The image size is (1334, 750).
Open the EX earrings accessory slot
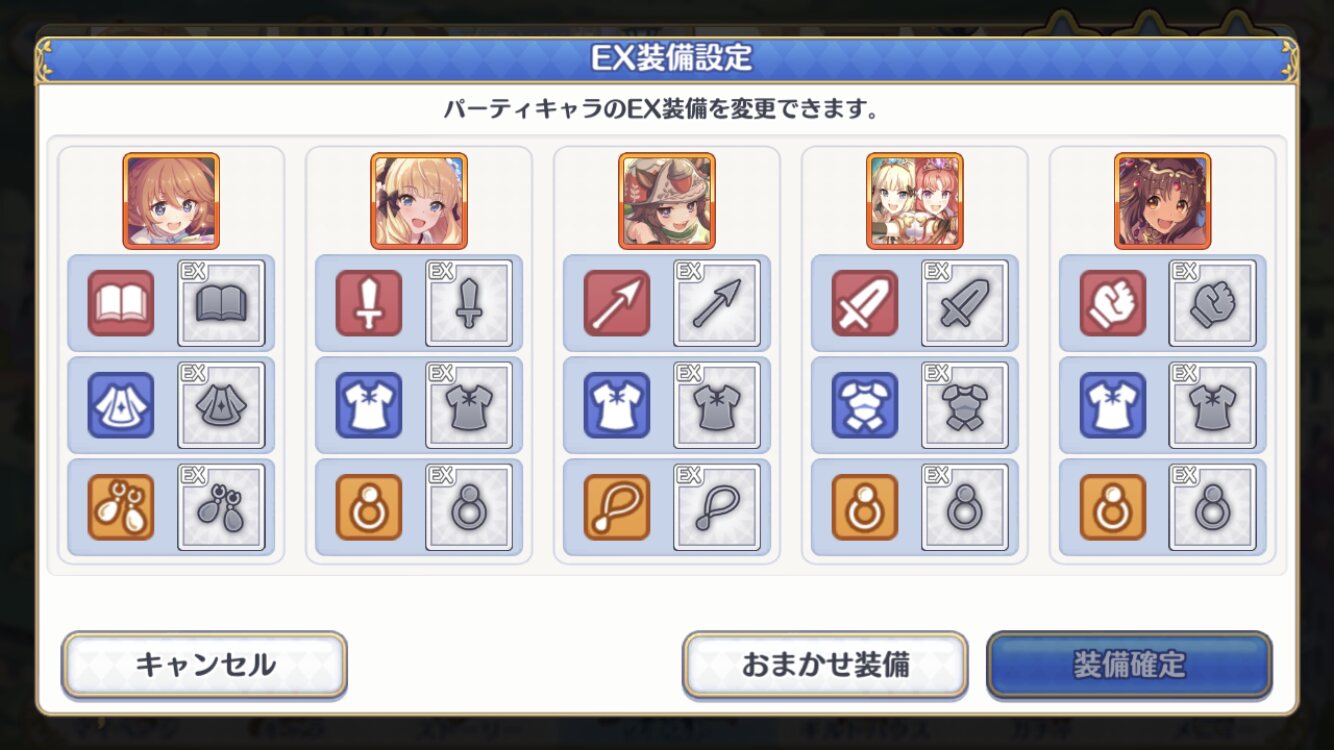(221, 507)
